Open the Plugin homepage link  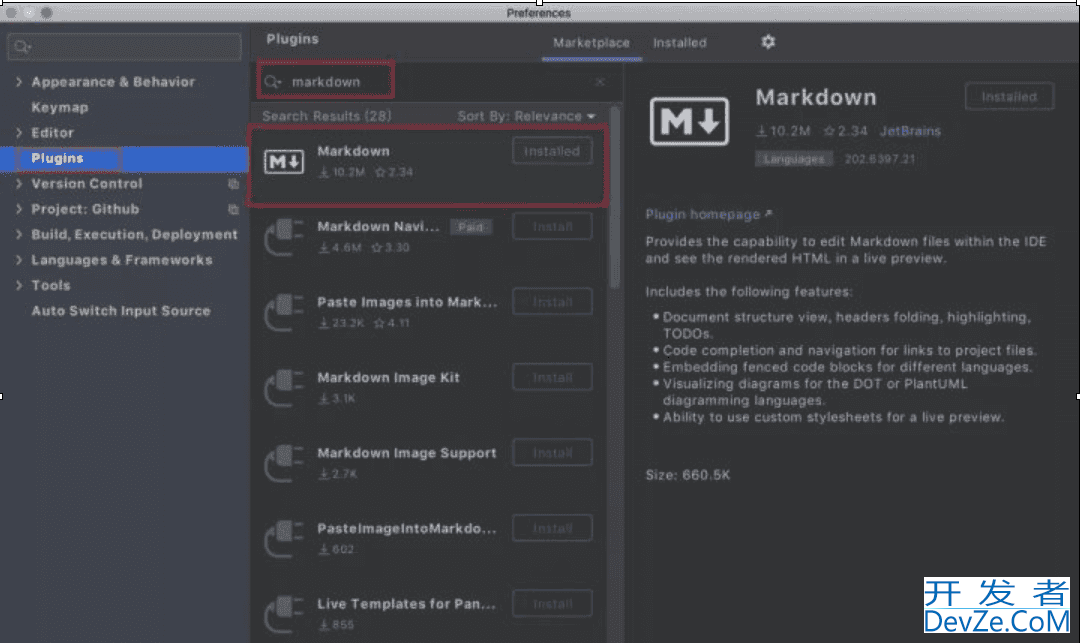point(708,215)
